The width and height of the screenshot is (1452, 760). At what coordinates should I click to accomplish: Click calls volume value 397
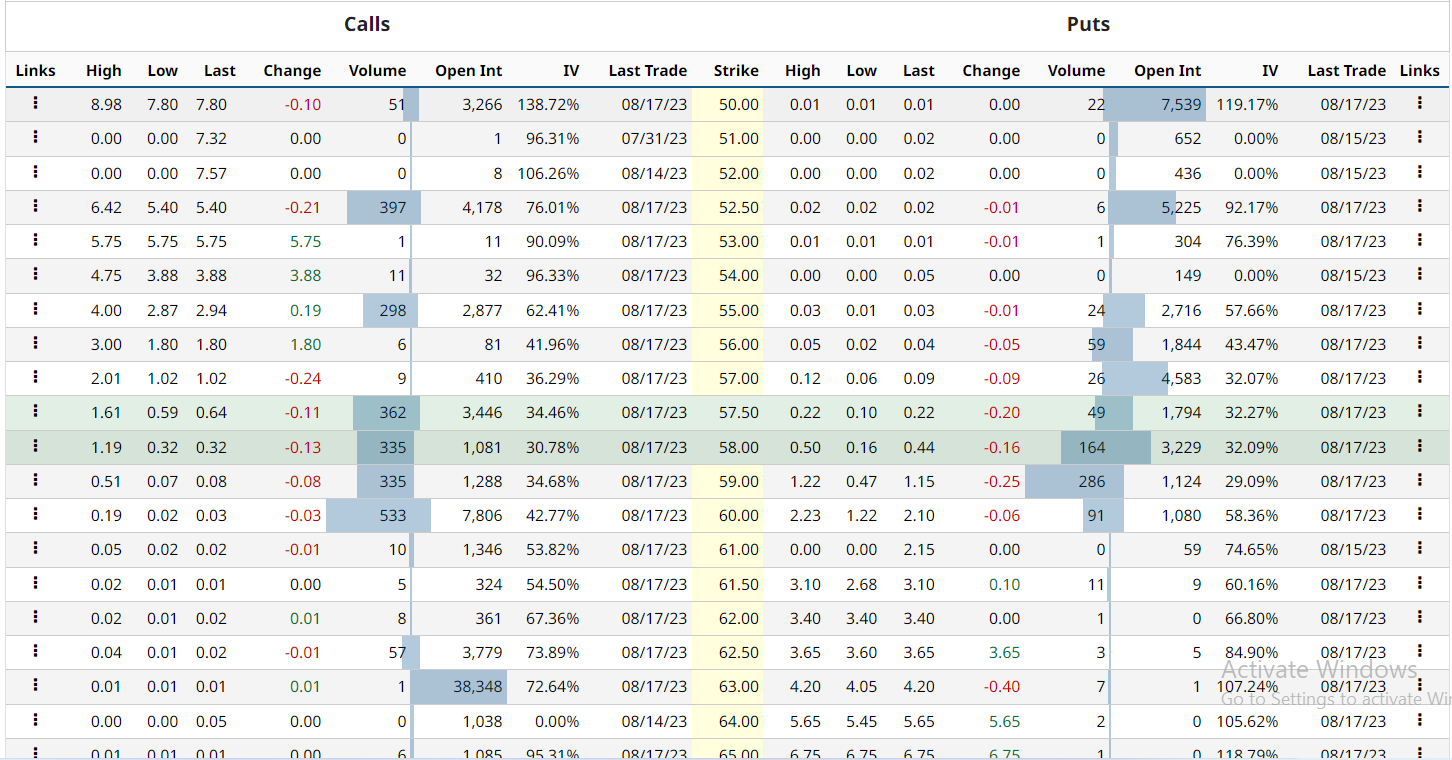(x=393, y=207)
